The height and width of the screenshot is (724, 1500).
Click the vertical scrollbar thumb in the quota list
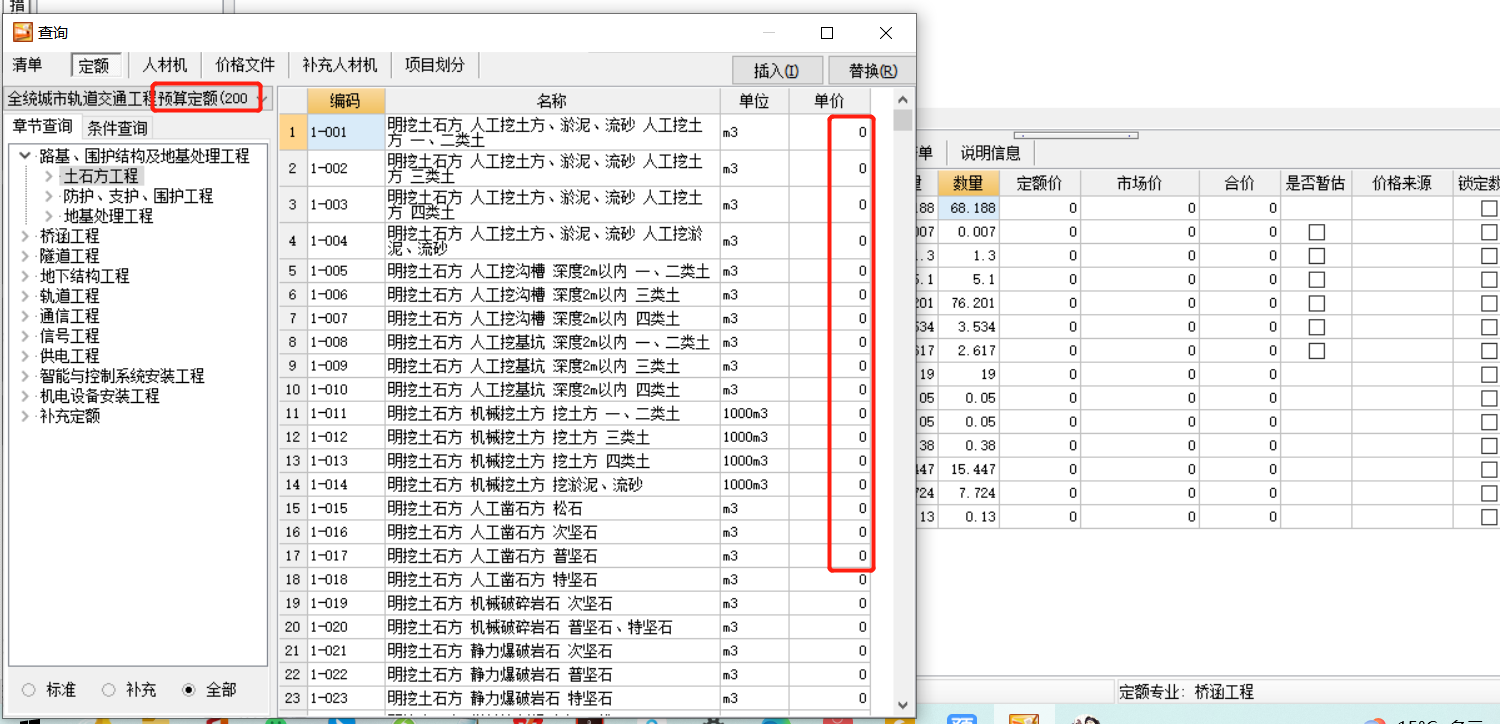[x=902, y=121]
